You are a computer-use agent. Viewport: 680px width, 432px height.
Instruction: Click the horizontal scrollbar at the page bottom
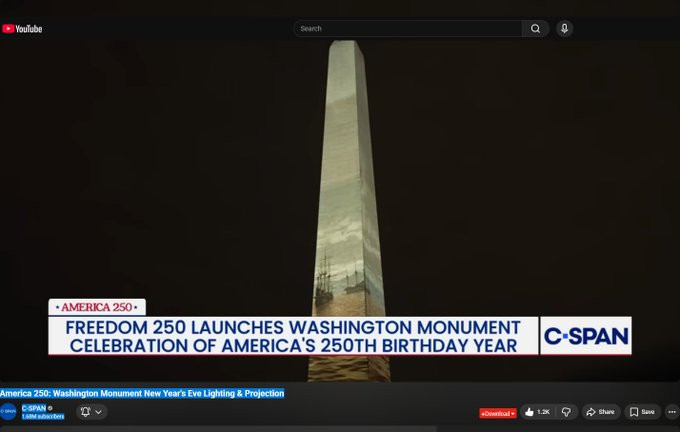(218, 429)
